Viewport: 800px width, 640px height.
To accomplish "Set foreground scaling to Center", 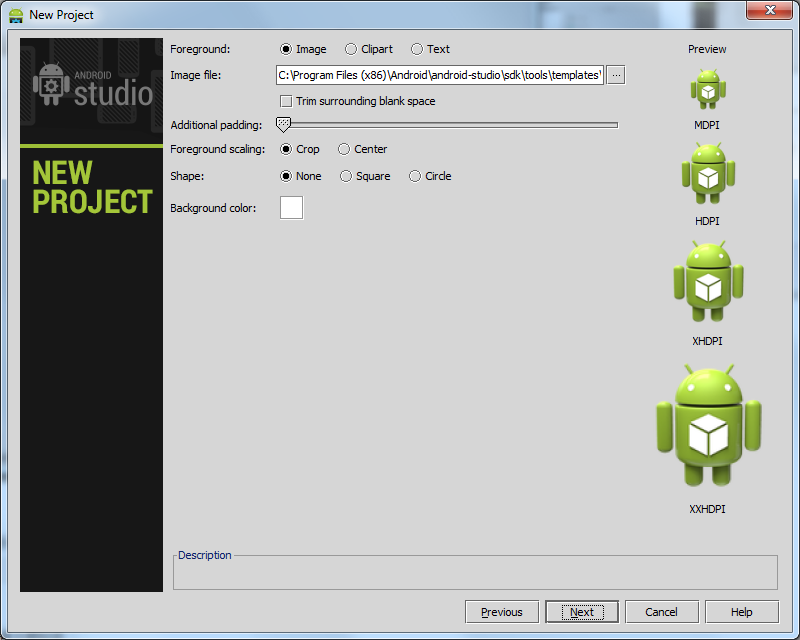I will pos(344,148).
